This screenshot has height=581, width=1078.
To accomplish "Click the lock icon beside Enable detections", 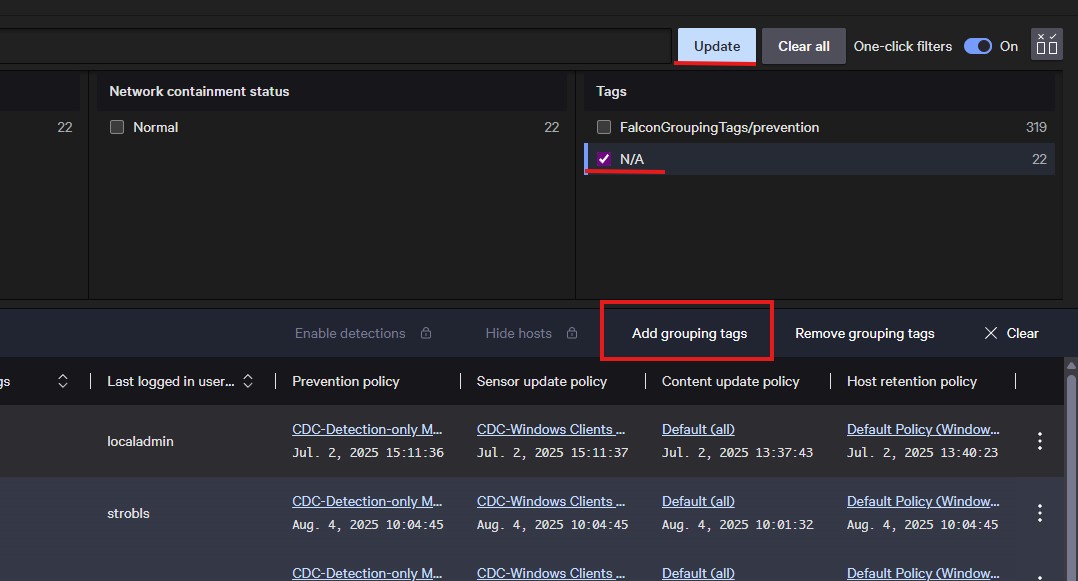I will (x=426, y=333).
